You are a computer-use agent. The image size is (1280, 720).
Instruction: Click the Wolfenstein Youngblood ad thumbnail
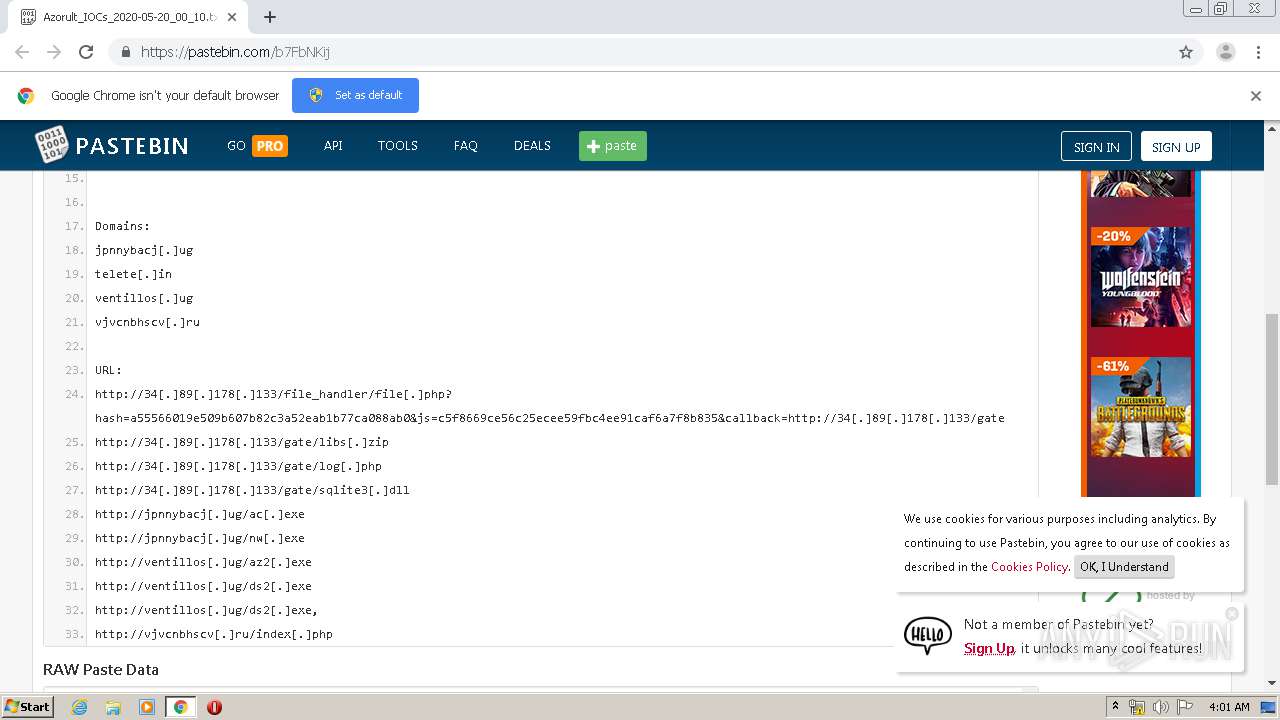click(x=1141, y=277)
